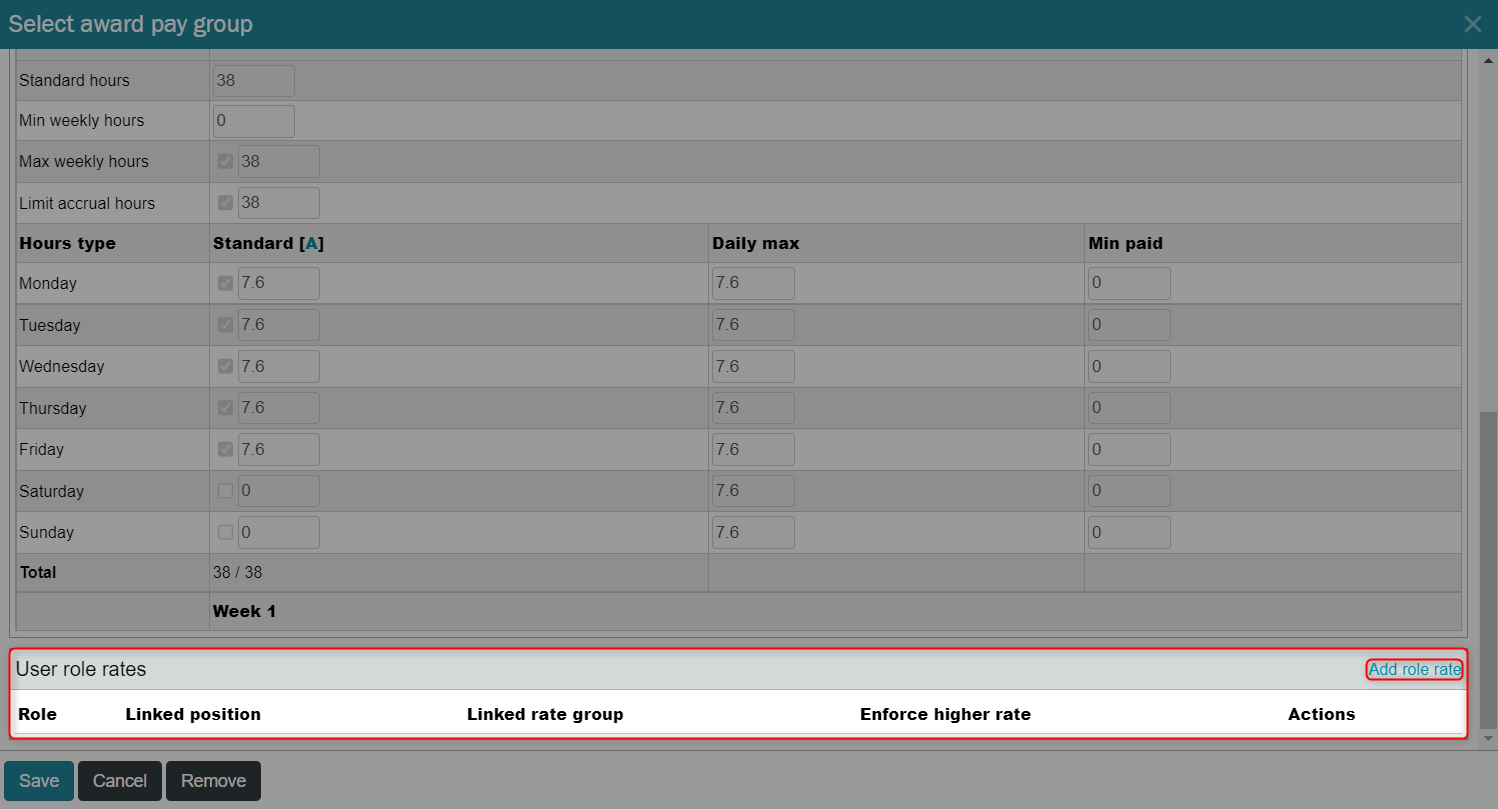Click the Linked position column header
The height and width of the screenshot is (809, 1498).
click(193, 714)
